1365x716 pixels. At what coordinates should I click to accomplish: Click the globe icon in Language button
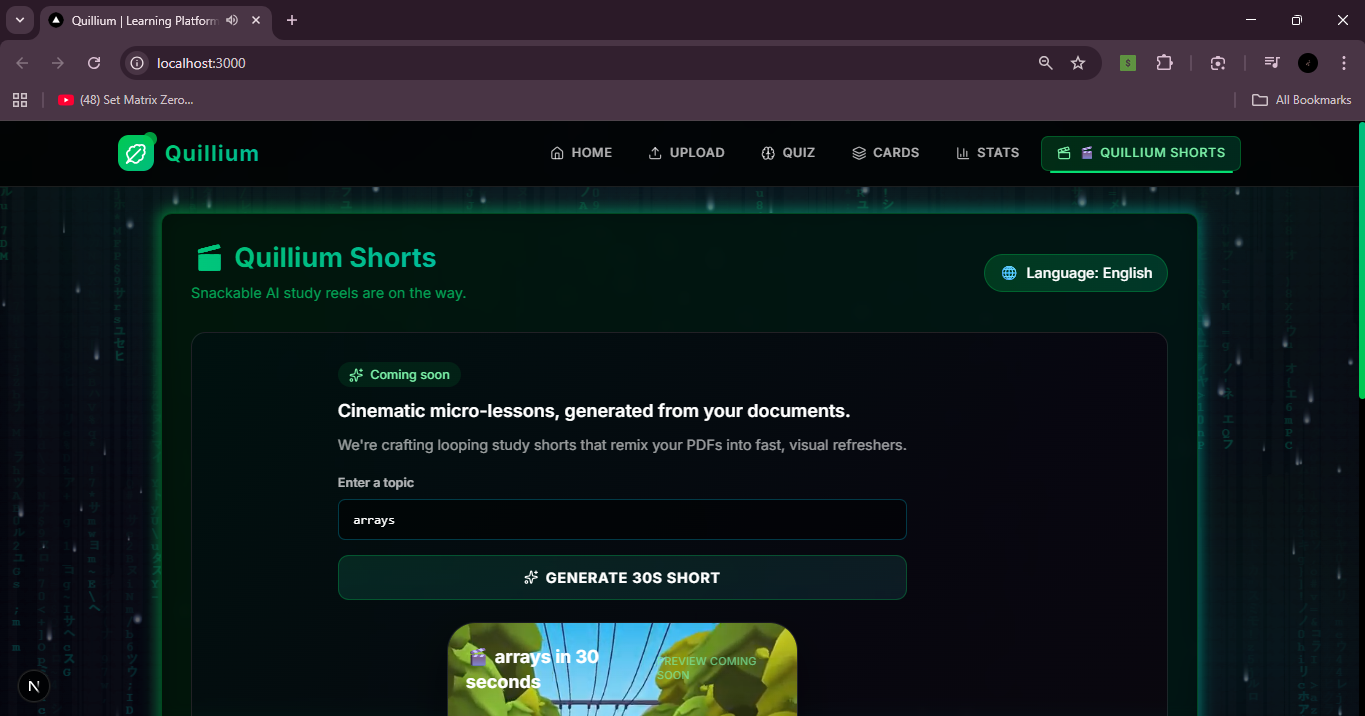pyautogui.click(x=1009, y=273)
